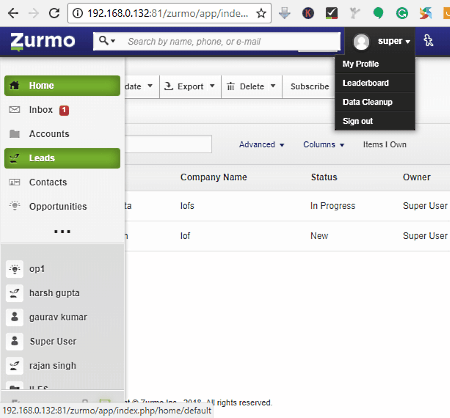450x418 pixels.
Task: Expand search scope magnifier dropdown
Action: pos(107,41)
